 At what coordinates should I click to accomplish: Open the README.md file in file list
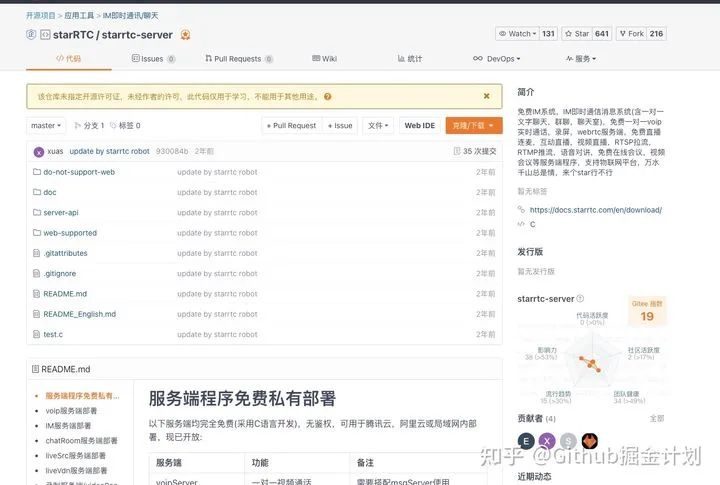[x=65, y=293]
